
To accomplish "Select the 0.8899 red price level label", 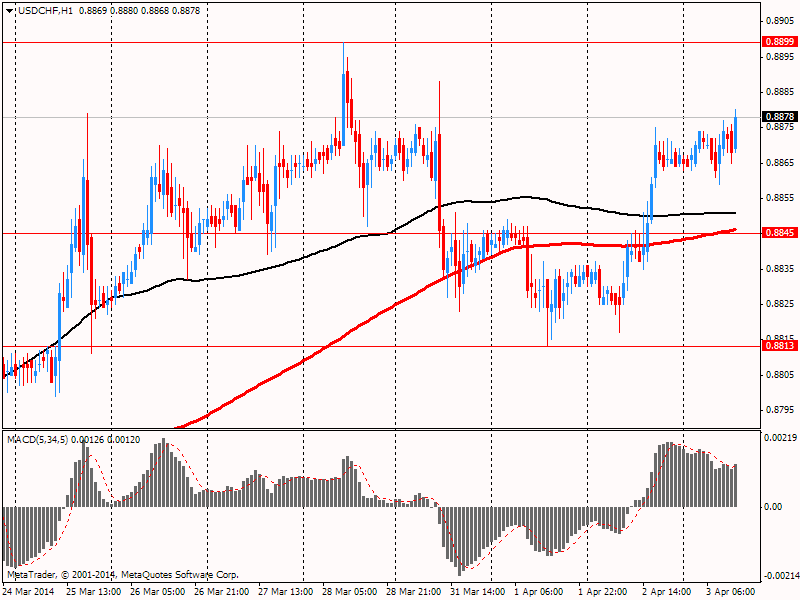I will click(780, 42).
